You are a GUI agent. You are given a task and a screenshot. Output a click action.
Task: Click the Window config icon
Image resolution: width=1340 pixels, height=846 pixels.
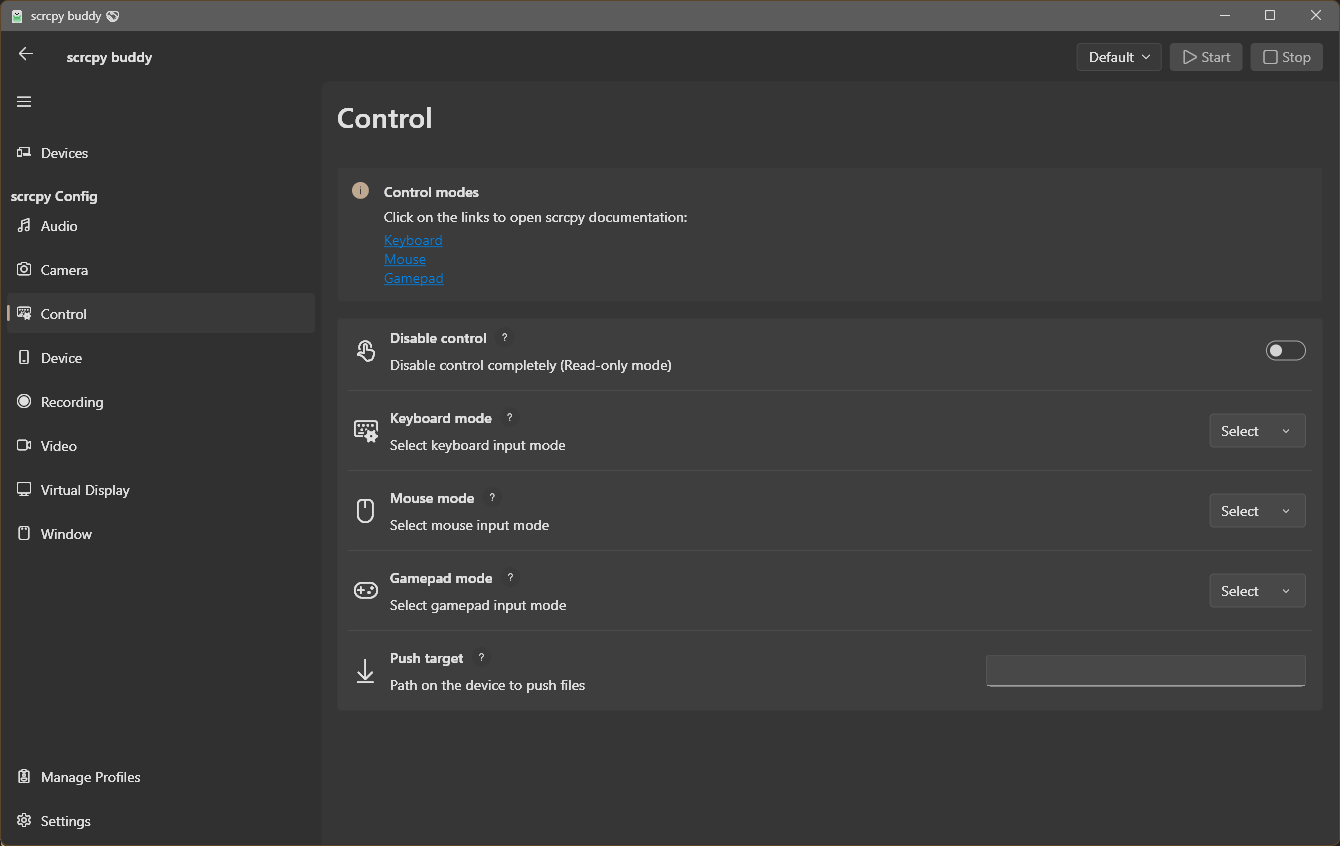(x=22, y=533)
